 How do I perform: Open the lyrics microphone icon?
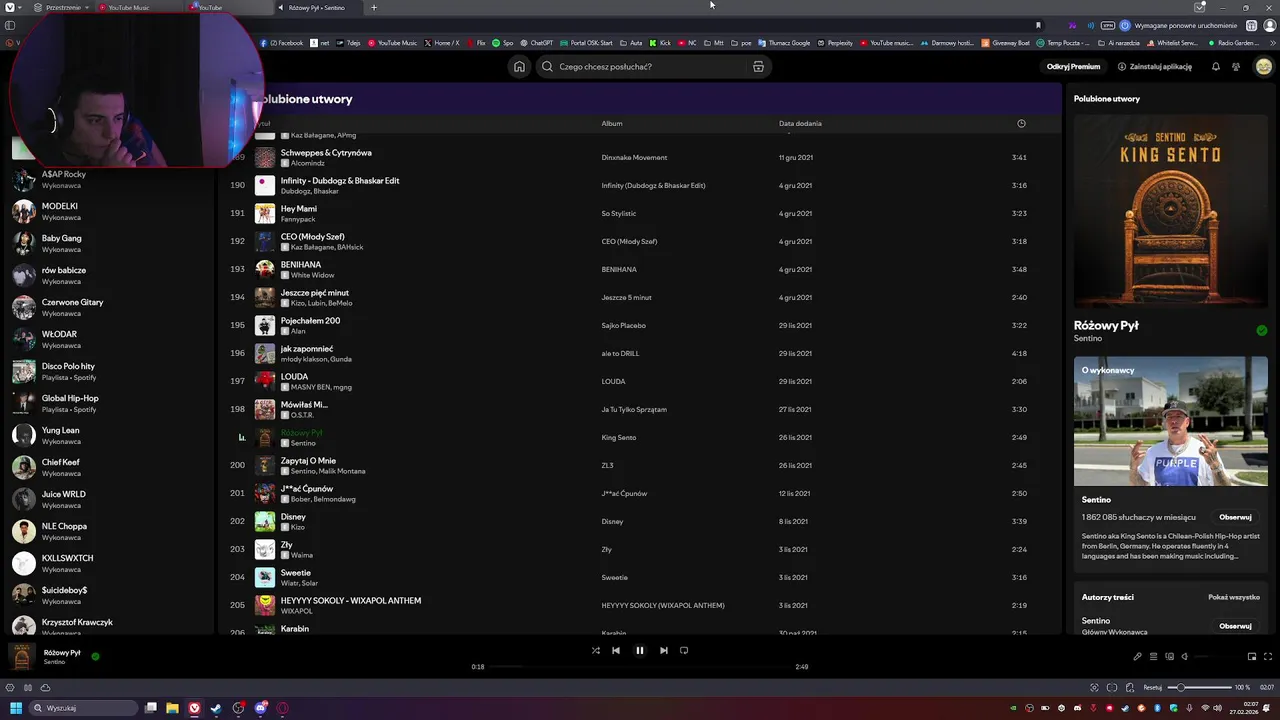pos(1137,657)
